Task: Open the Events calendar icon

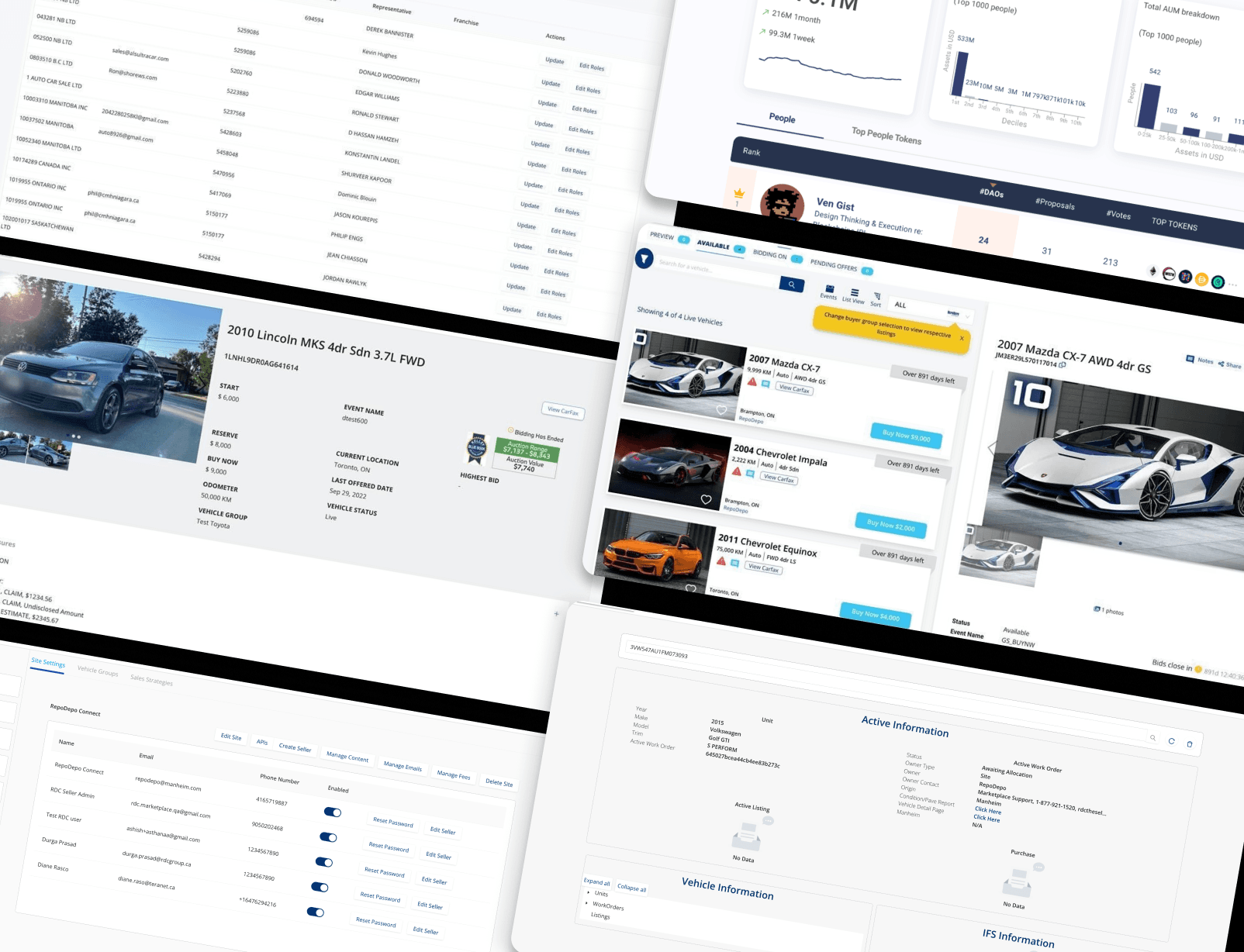Action: coord(829,289)
